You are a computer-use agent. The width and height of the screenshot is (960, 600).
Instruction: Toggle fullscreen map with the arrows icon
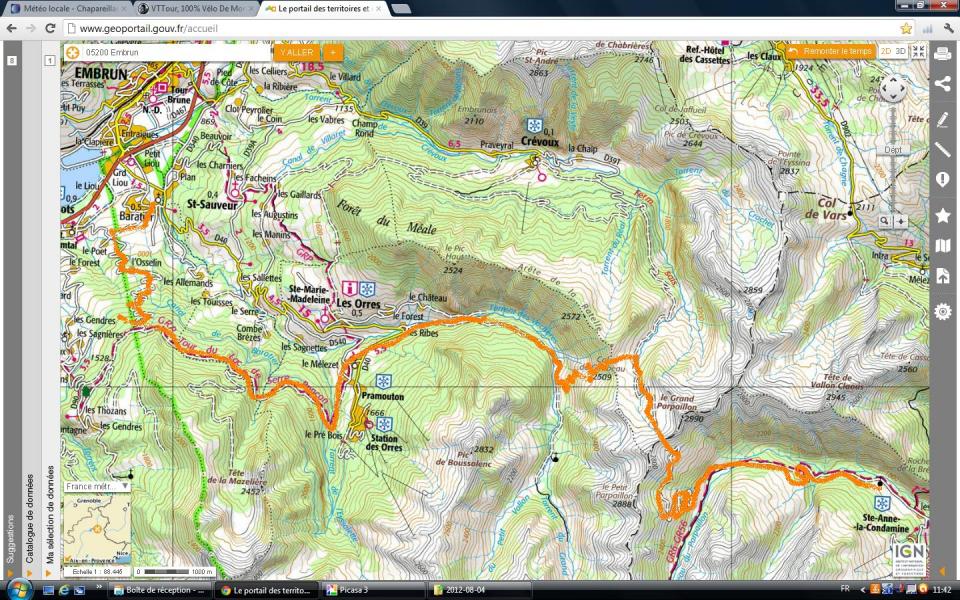tap(918, 51)
